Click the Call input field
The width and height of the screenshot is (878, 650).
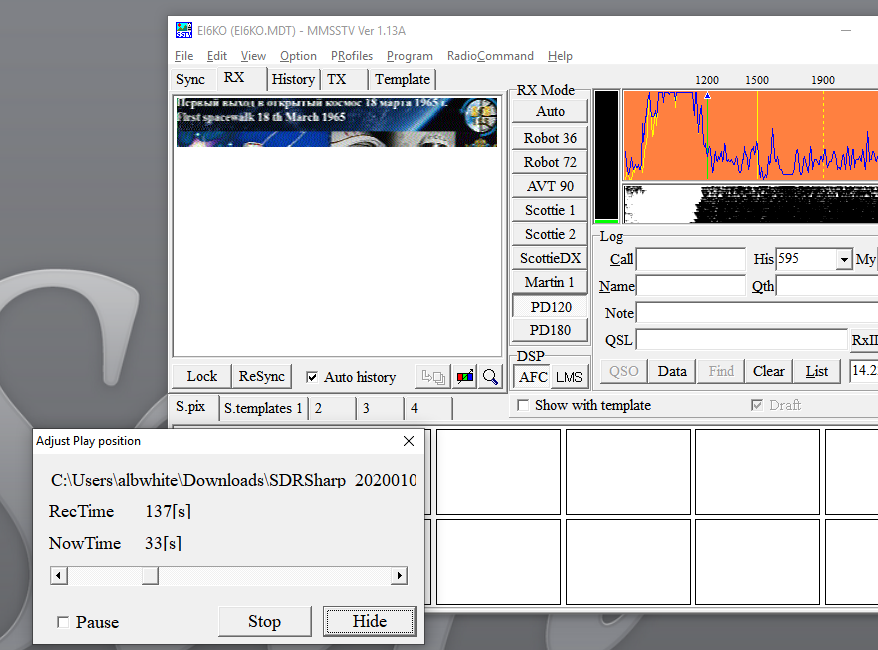(691, 259)
